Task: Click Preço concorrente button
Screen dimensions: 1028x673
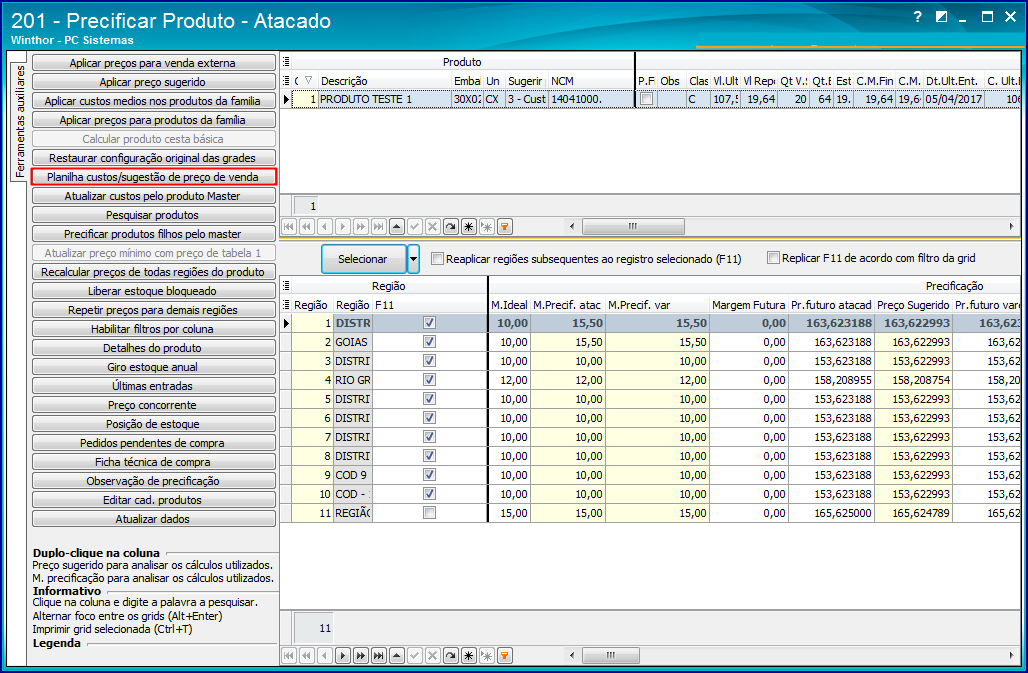Action: [153, 405]
